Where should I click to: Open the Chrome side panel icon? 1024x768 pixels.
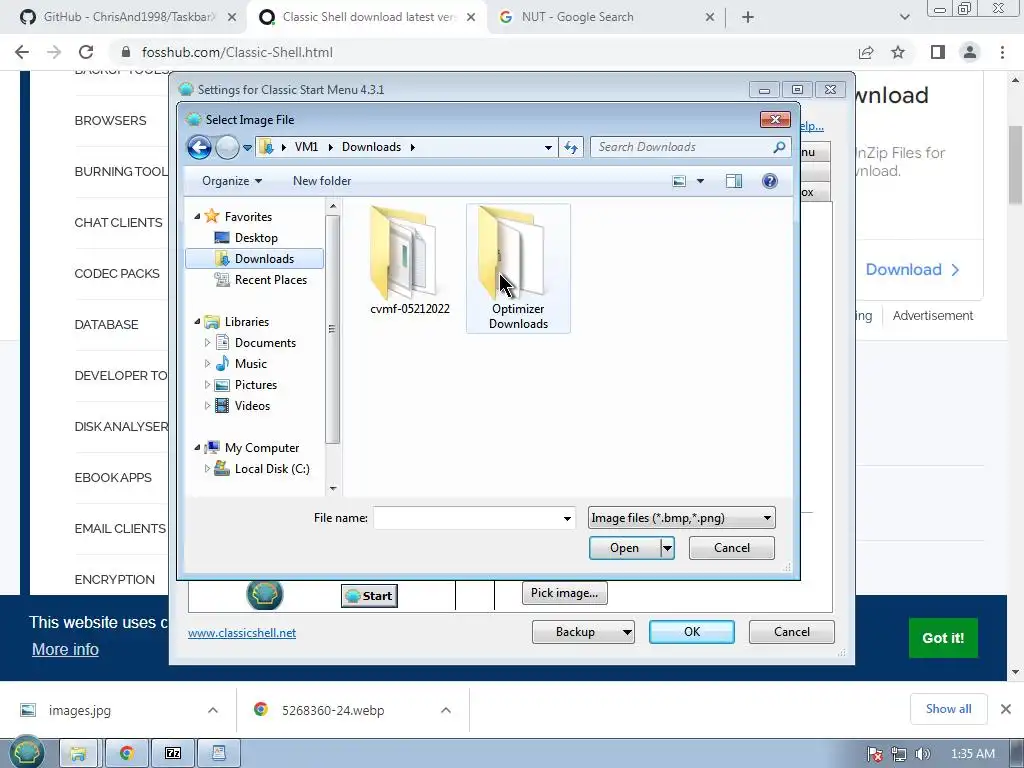(938, 52)
